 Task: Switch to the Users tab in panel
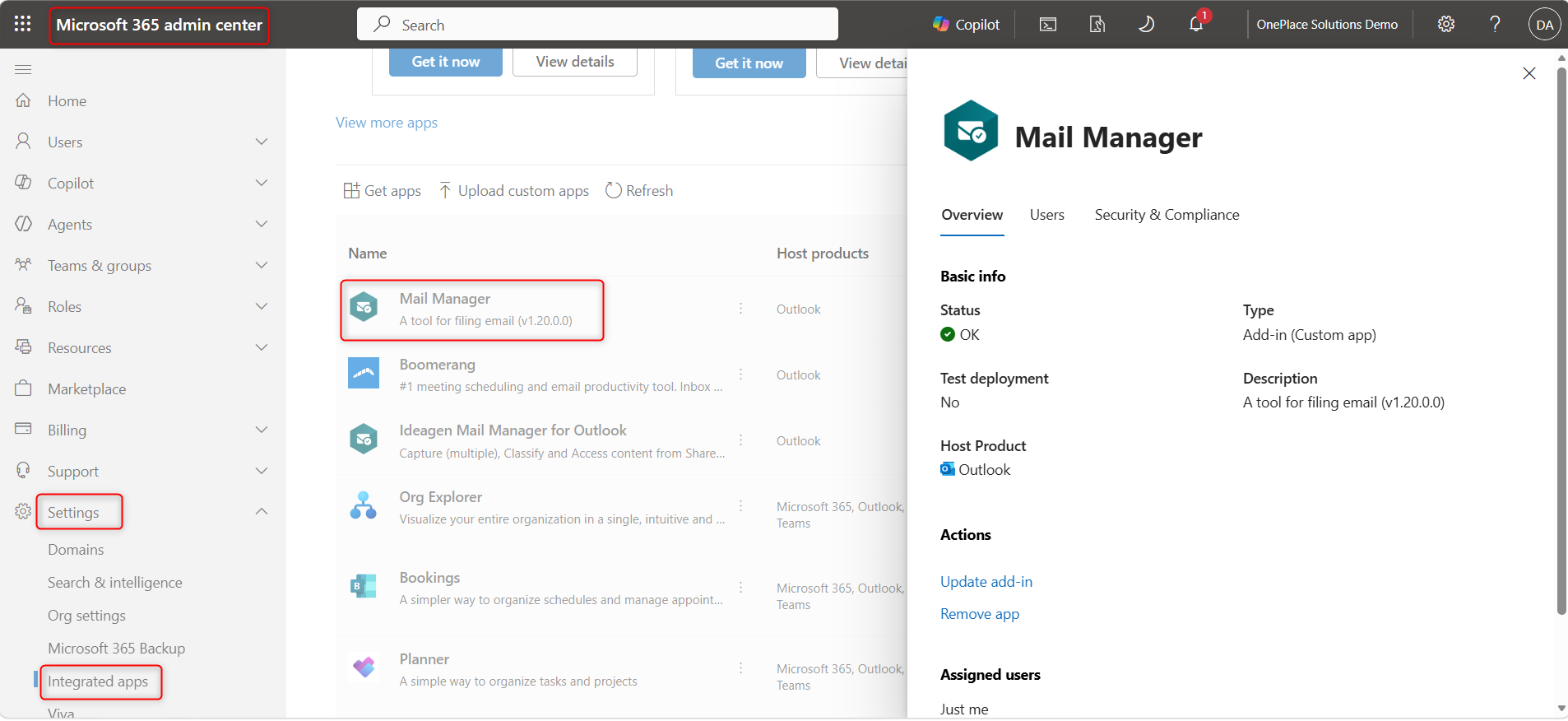1046,215
